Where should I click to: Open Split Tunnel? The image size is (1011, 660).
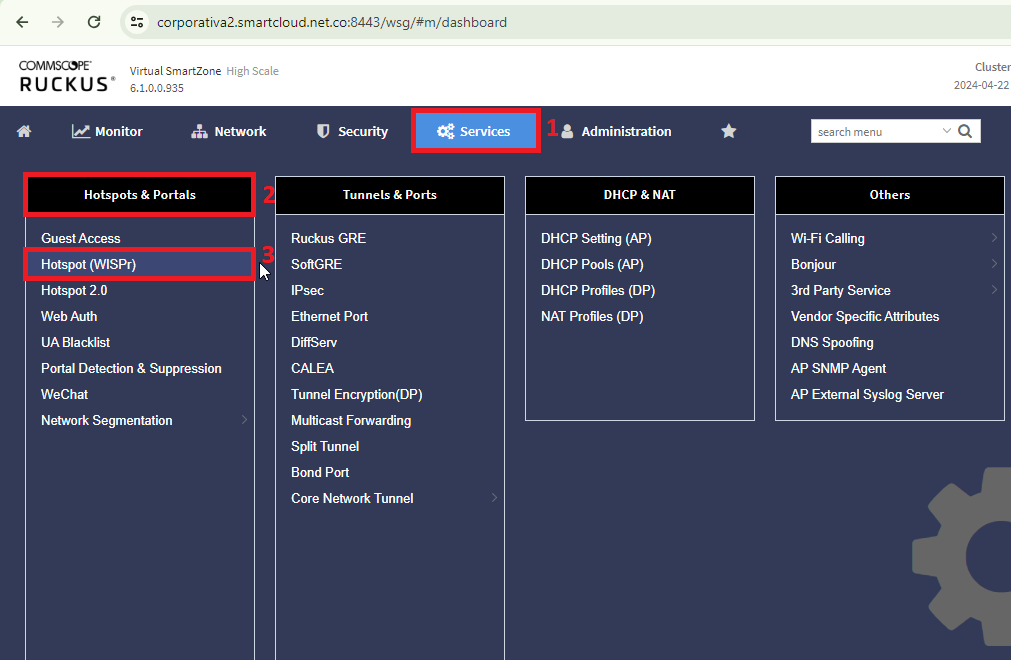click(325, 446)
